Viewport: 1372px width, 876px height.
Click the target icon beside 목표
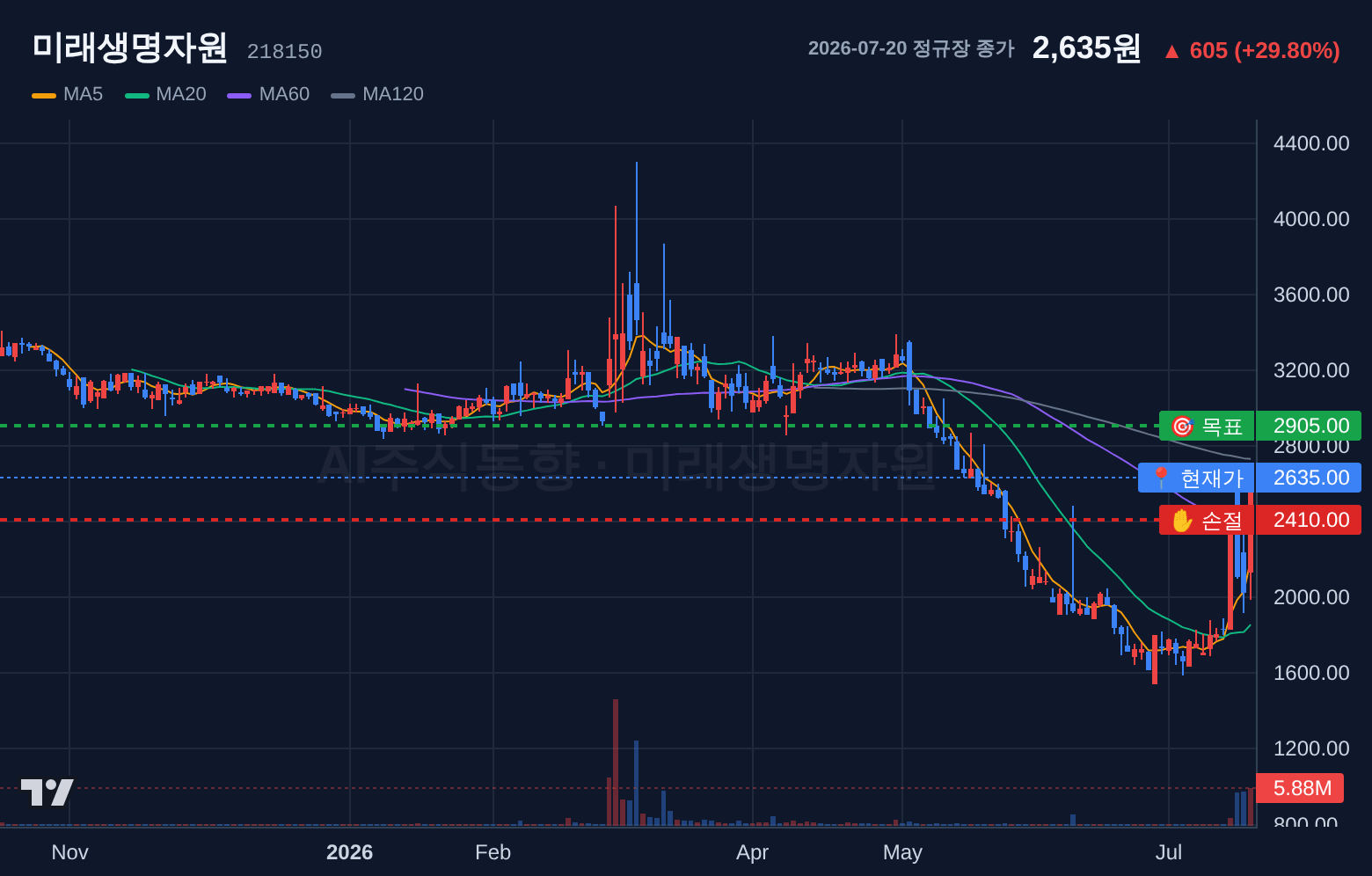(x=1182, y=427)
